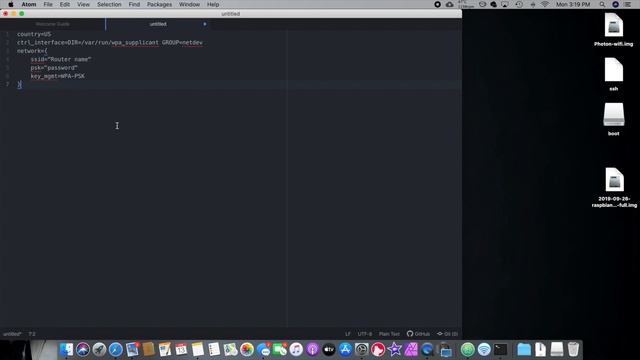640x360 pixels.
Task: Change Plain Text grammar selector
Action: tap(389, 334)
